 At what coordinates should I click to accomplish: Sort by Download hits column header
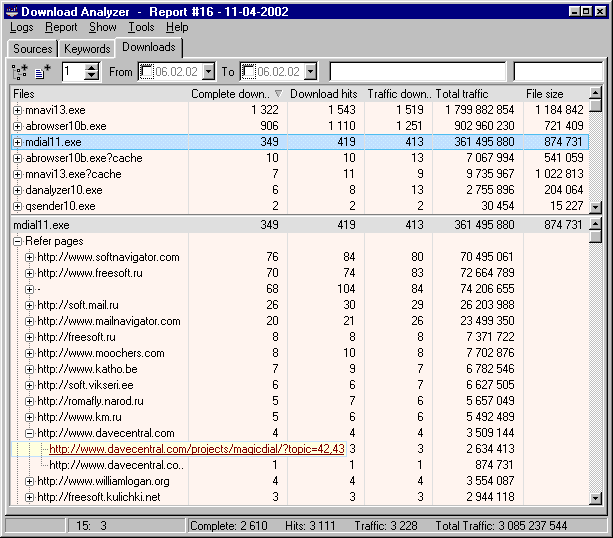(326, 94)
